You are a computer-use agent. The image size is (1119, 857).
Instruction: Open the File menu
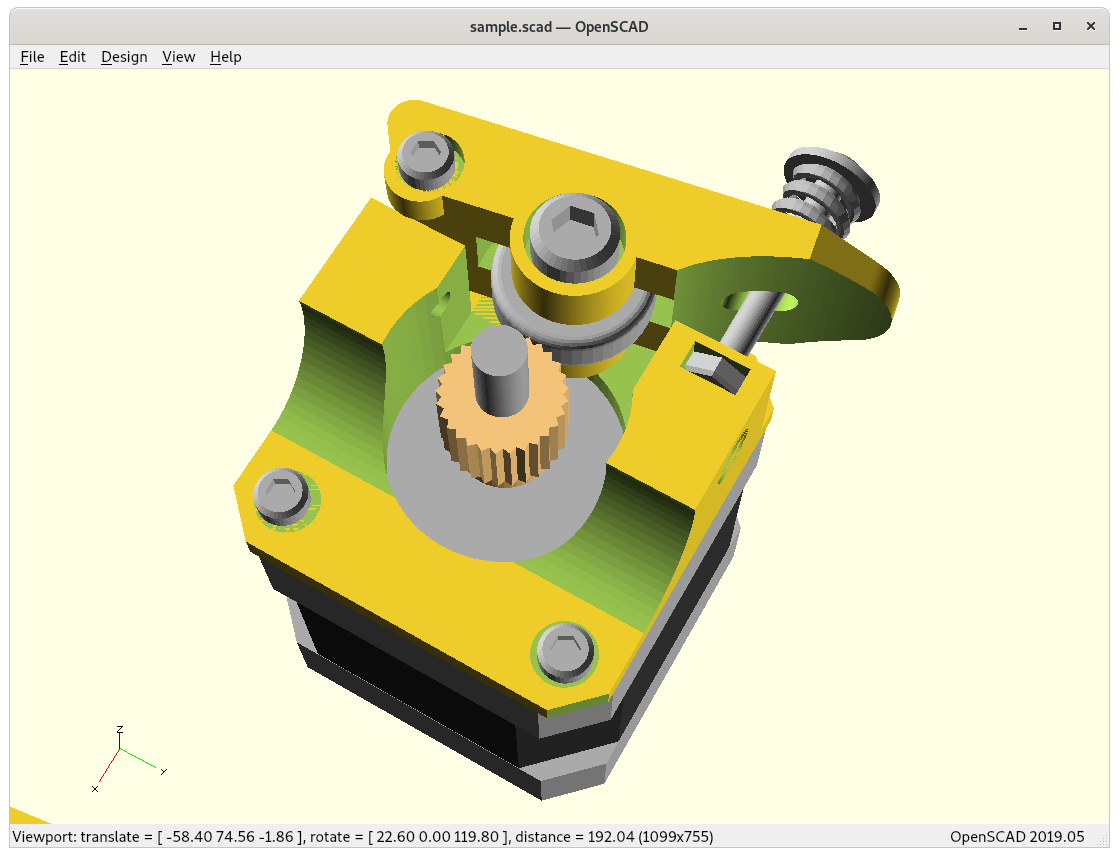(32, 57)
